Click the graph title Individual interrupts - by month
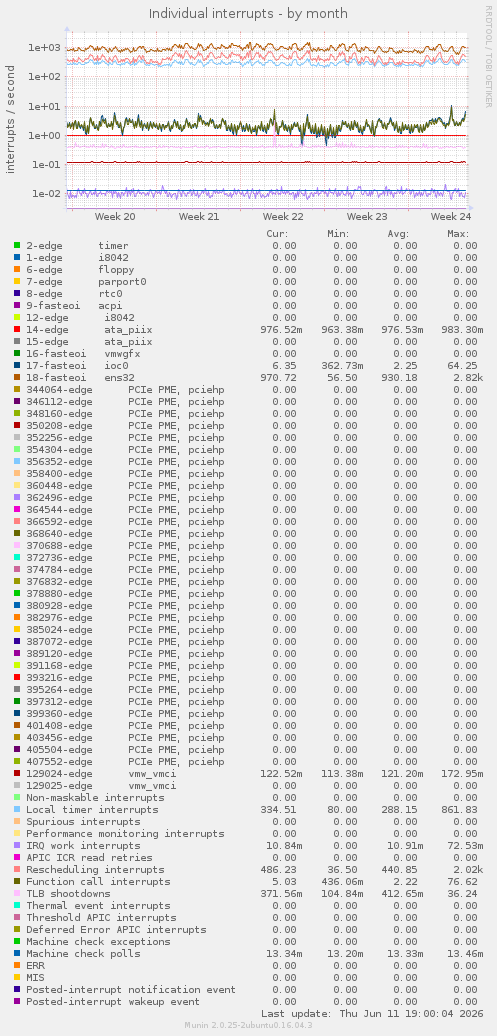The image size is (497, 1036). [248, 13]
